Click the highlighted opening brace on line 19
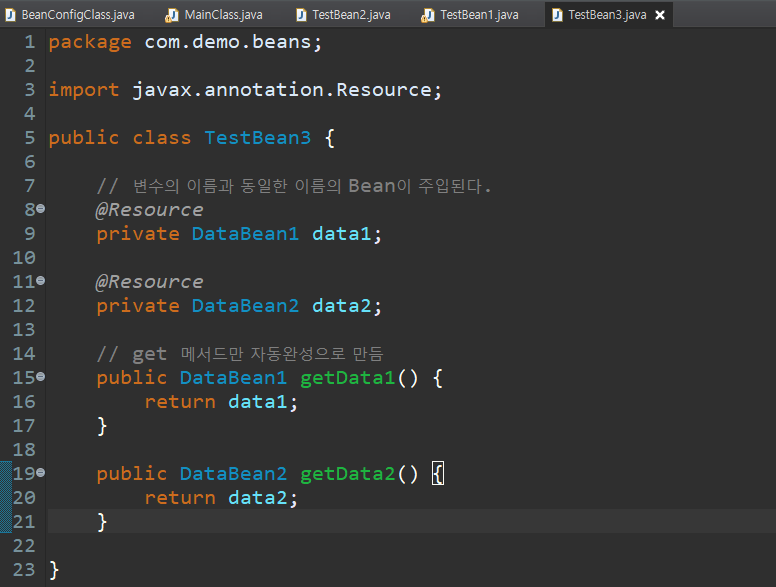 point(438,474)
